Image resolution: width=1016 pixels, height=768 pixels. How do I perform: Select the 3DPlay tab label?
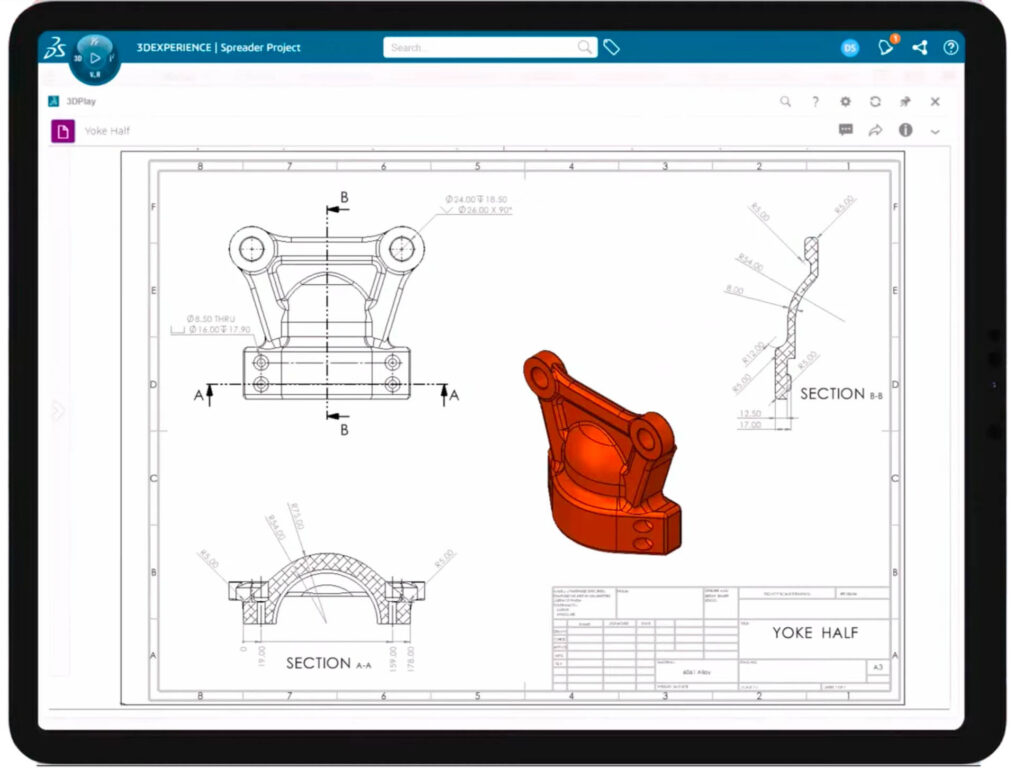click(x=80, y=100)
